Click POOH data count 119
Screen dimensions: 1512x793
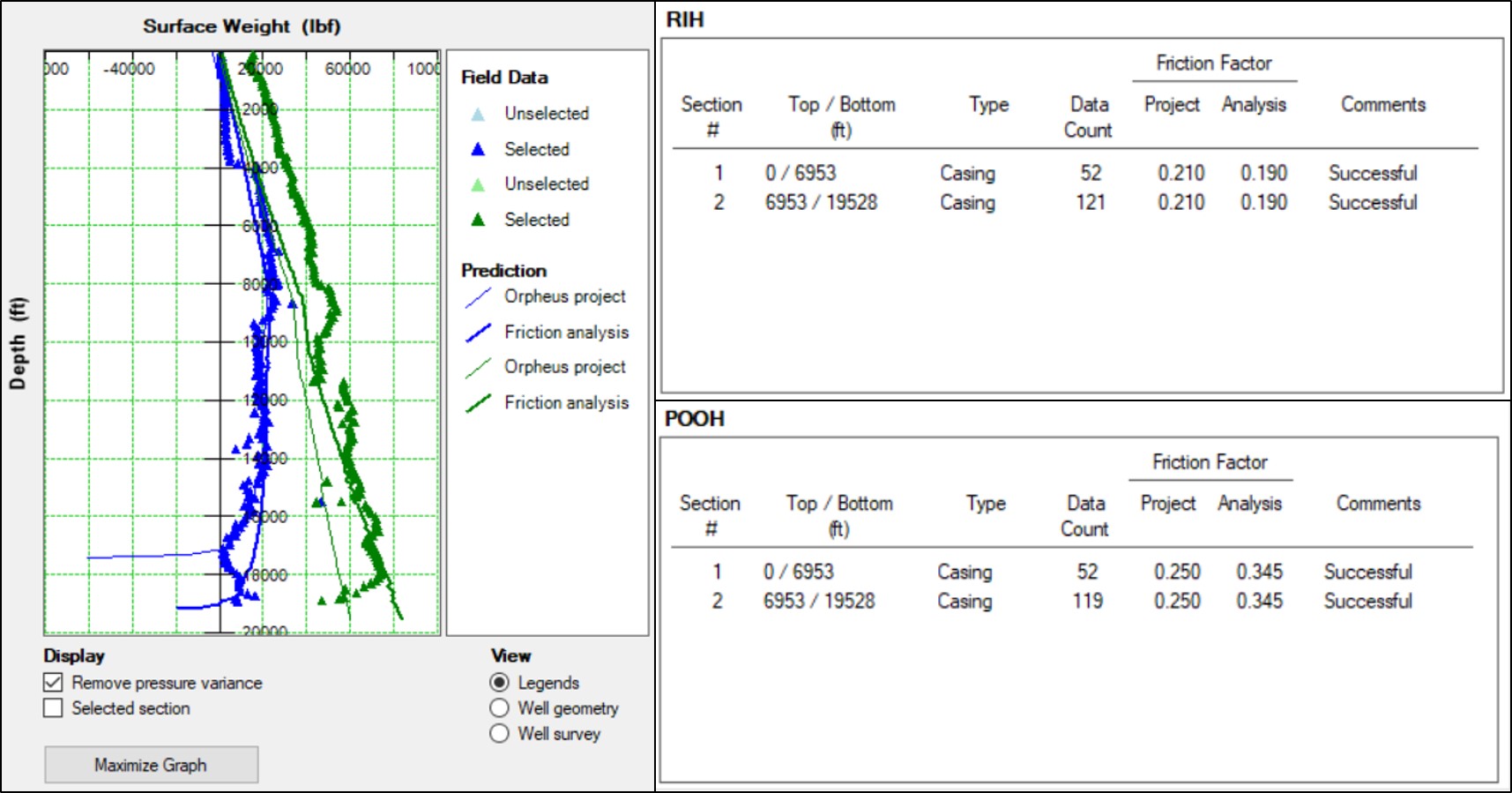click(1087, 601)
